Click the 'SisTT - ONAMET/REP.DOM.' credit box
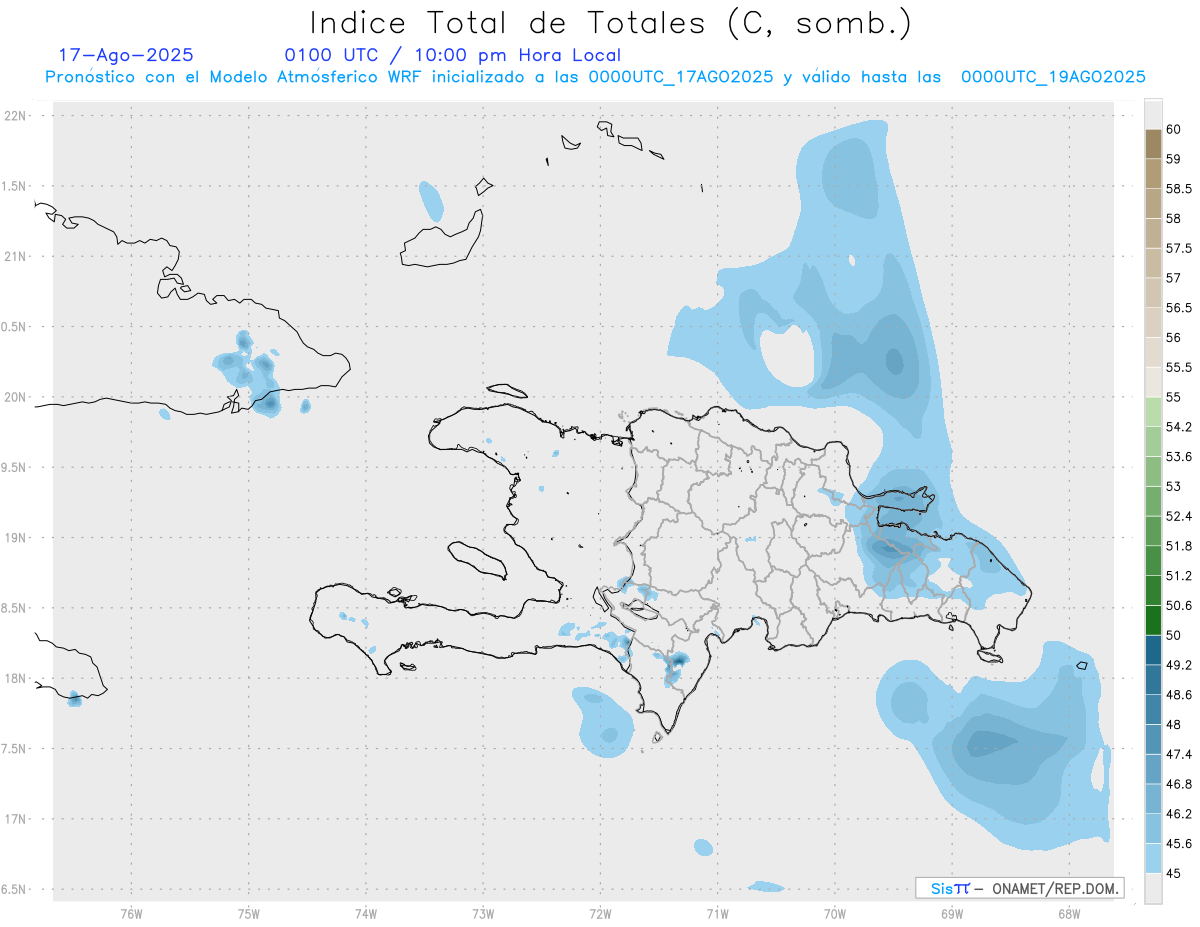The width and height of the screenshot is (1200, 927). tap(1019, 888)
